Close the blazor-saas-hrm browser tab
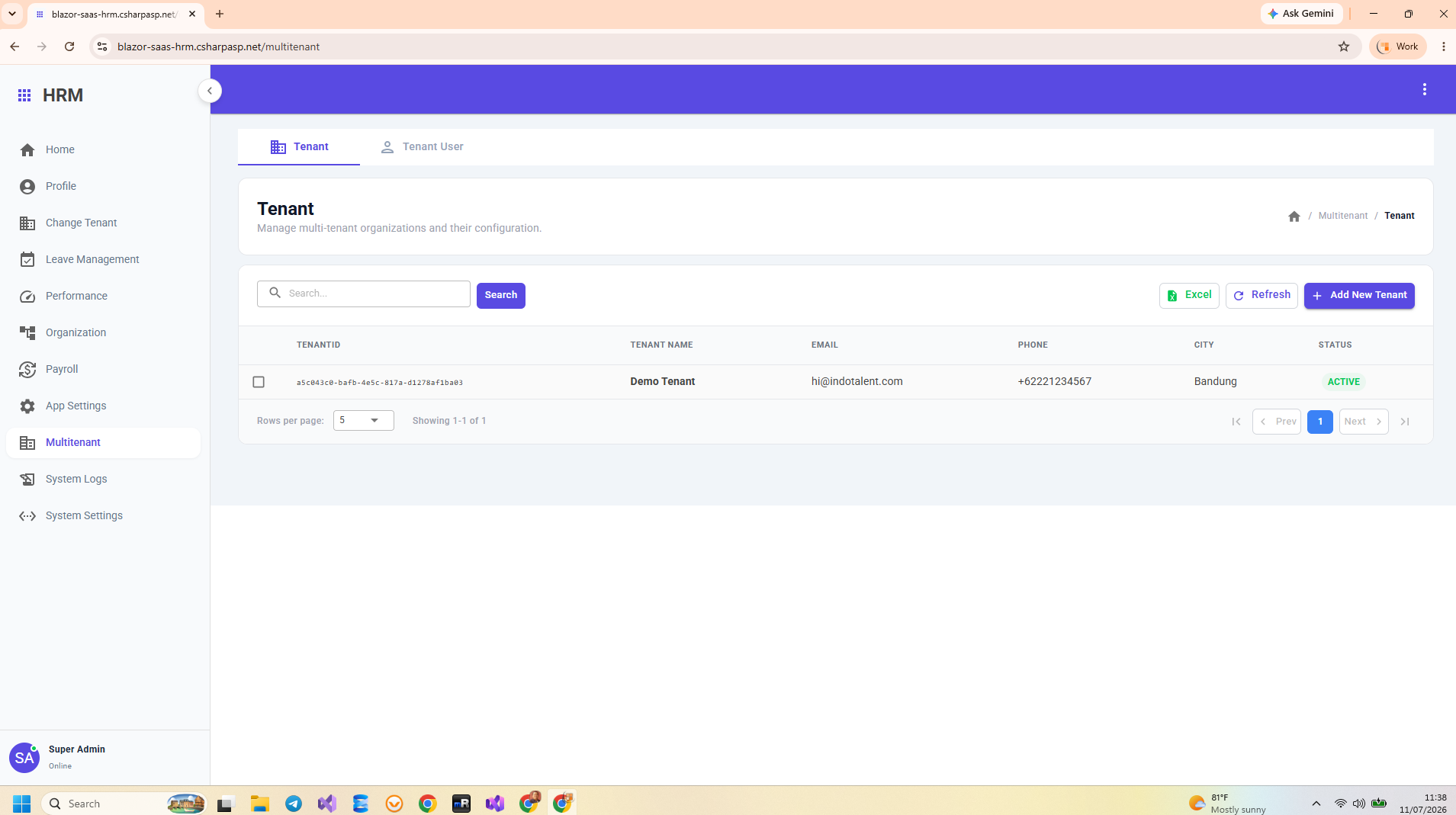The image size is (1456, 815). [x=192, y=14]
